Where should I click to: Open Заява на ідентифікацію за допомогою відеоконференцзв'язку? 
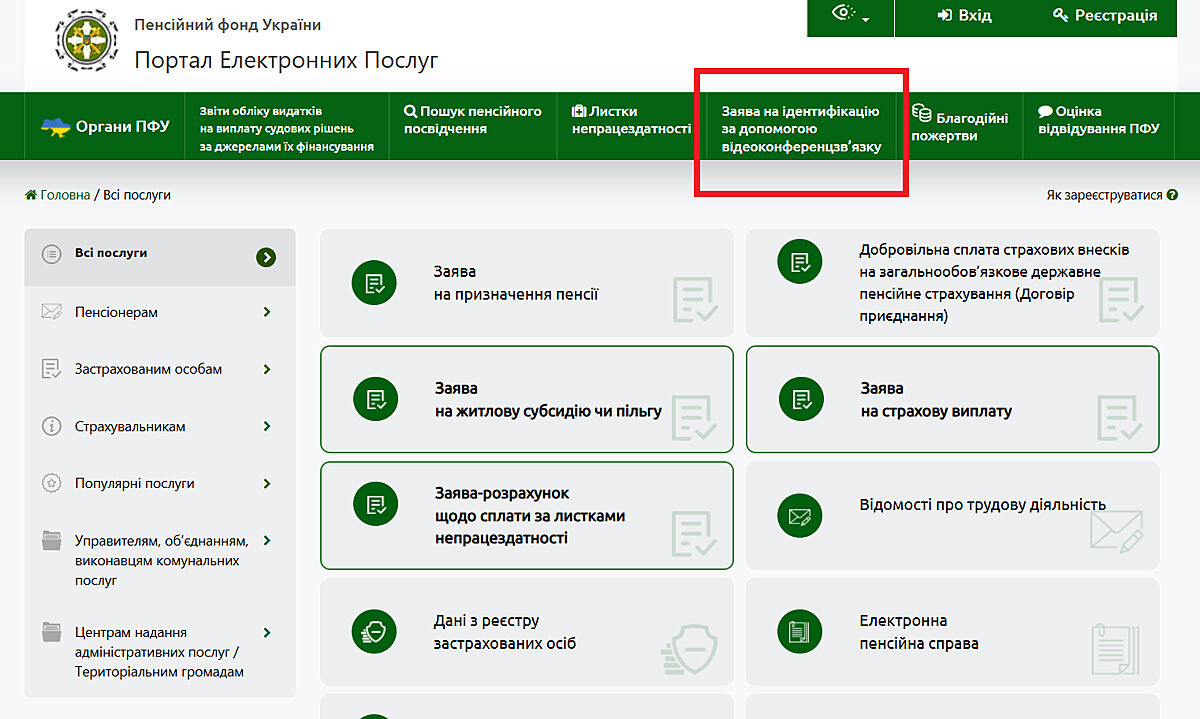pos(801,129)
